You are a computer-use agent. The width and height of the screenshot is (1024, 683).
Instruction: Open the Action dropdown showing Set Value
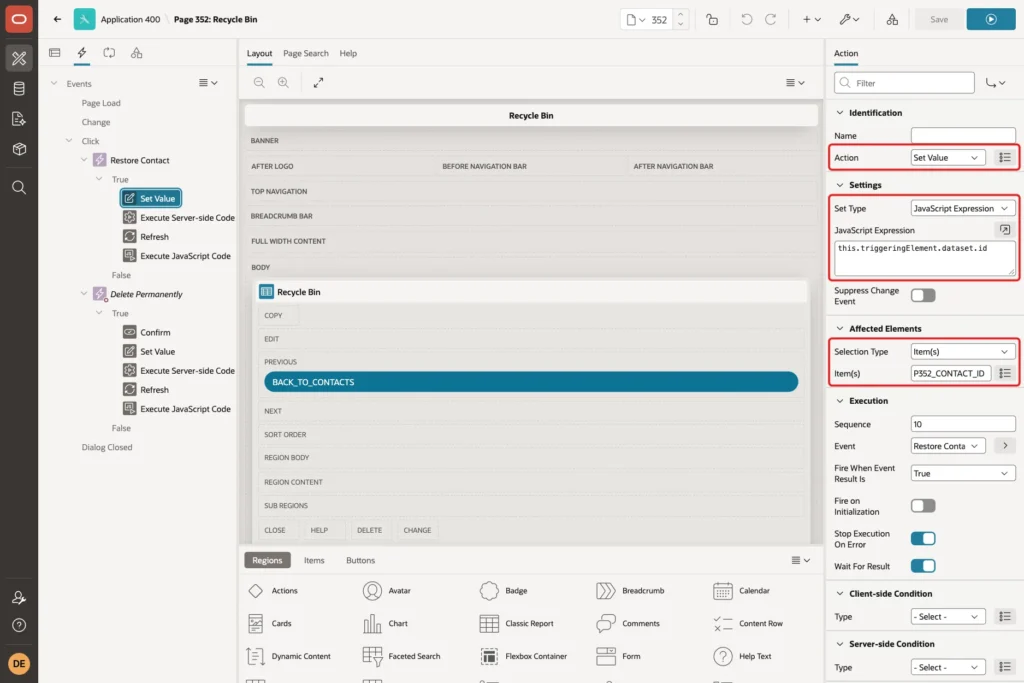[x=948, y=157]
